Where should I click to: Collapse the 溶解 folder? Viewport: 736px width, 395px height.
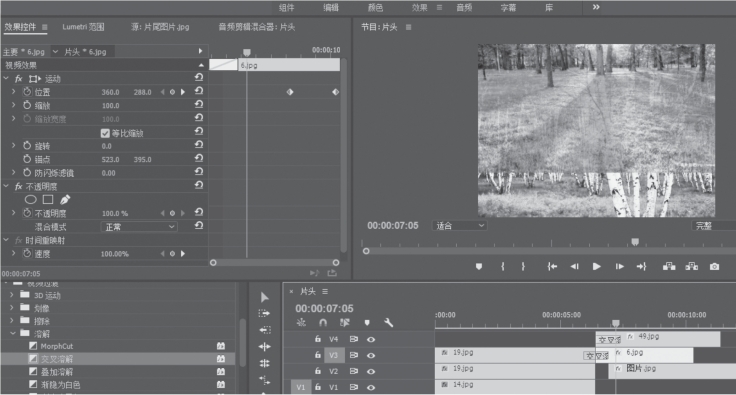click(x=12, y=334)
